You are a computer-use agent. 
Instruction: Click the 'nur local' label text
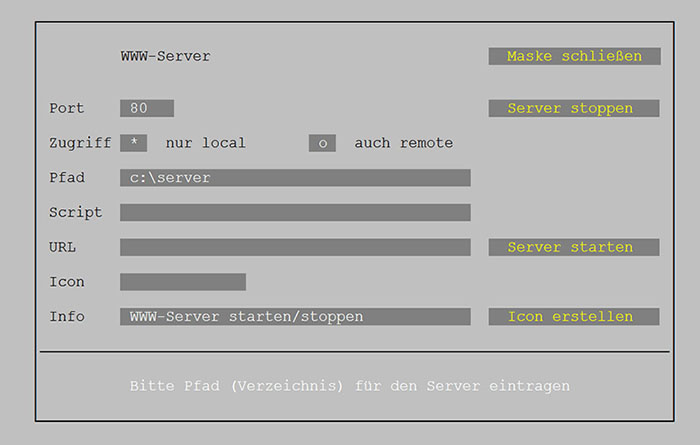coord(205,143)
